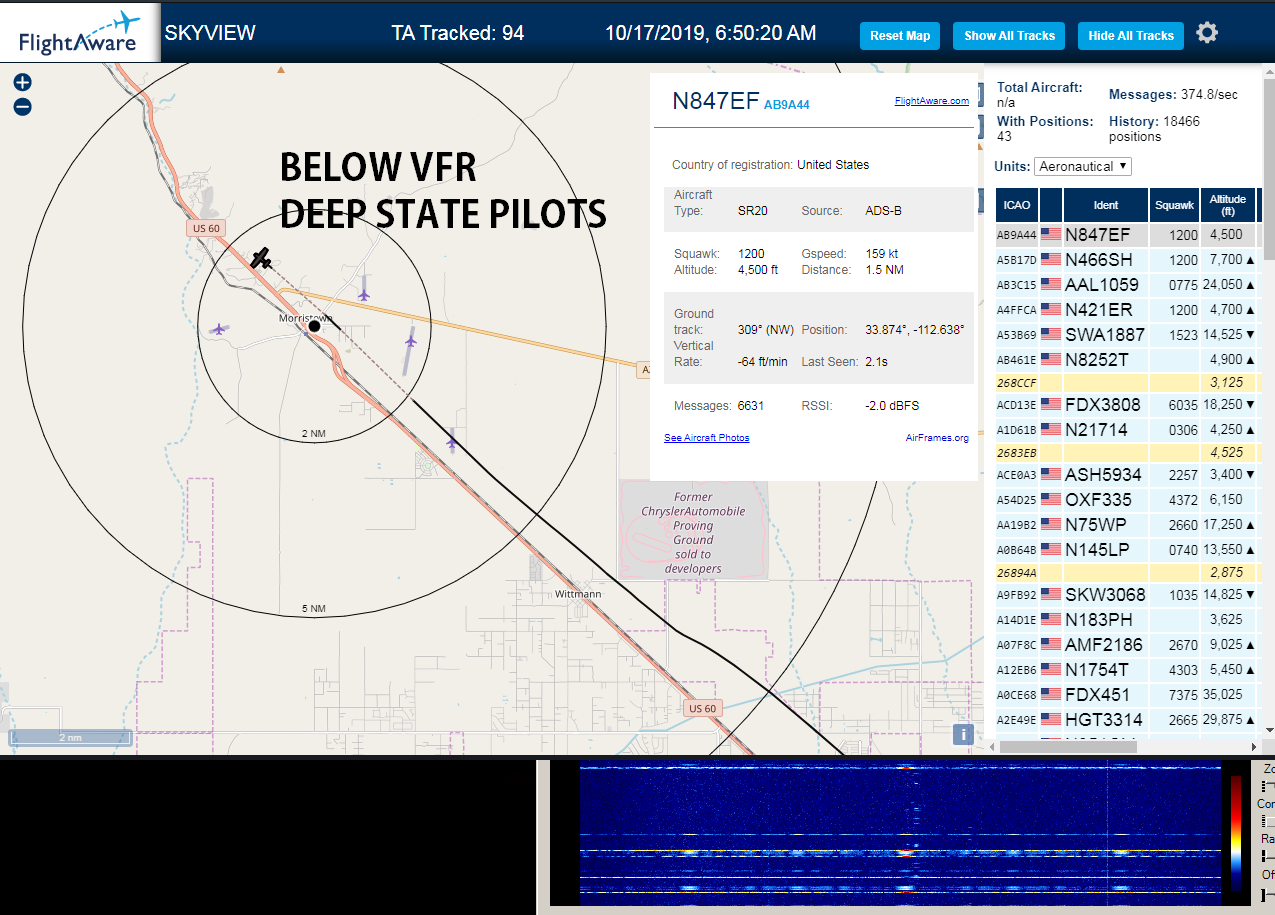Click the black receiver site dot at Morristown
The height and width of the screenshot is (915, 1275).
tap(314, 326)
